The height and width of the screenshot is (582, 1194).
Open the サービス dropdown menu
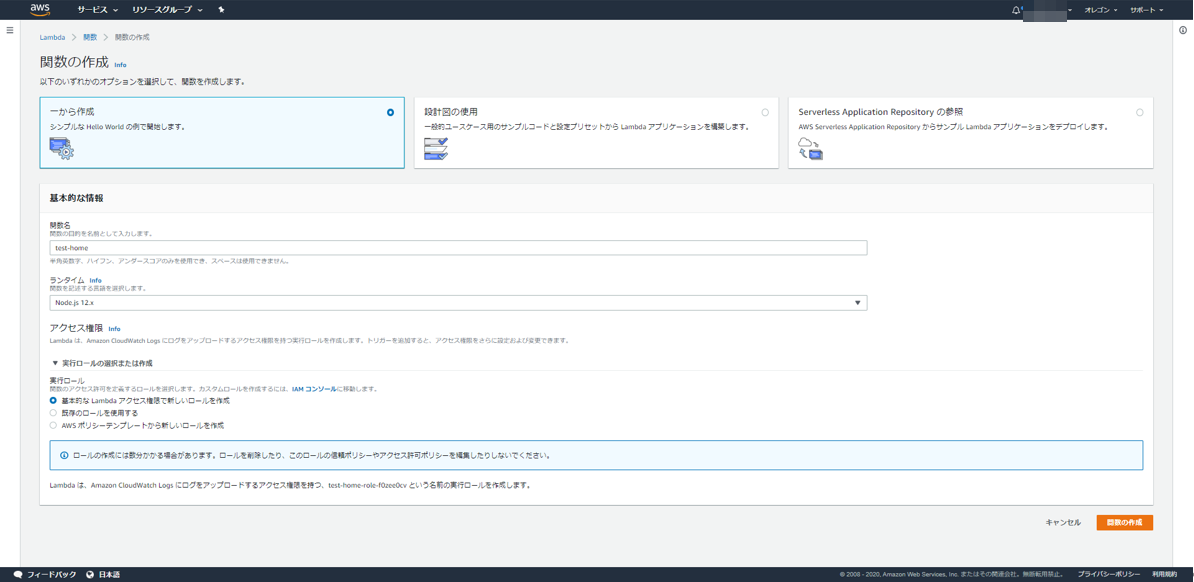(97, 10)
